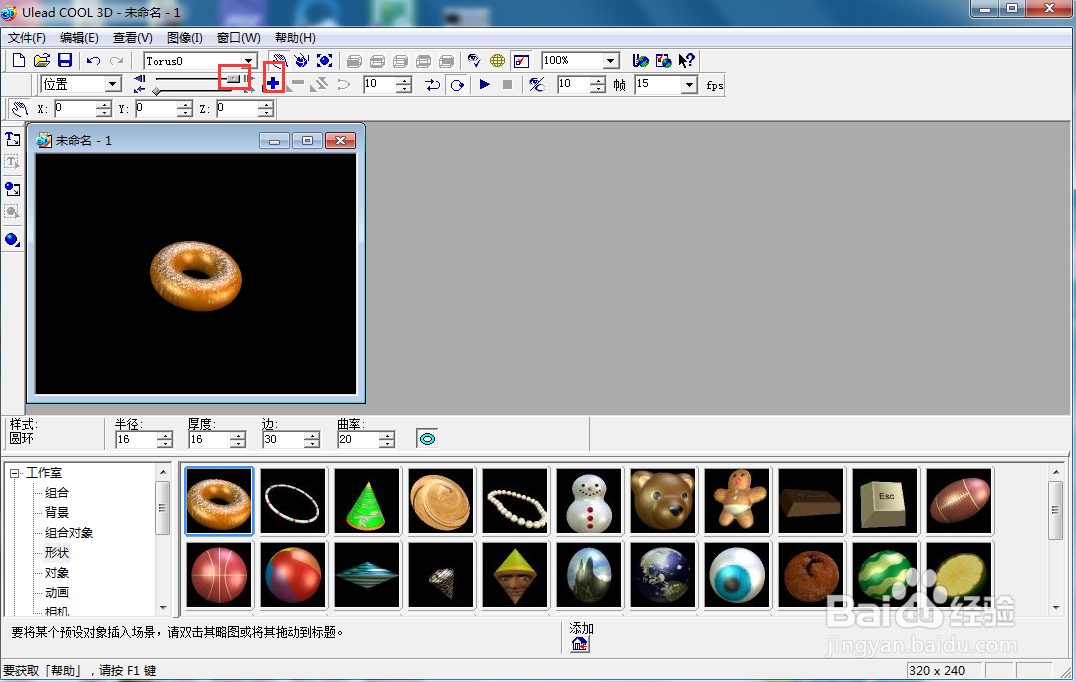Open the 100% zoom dropdown
This screenshot has width=1076, height=682.
click(x=611, y=61)
